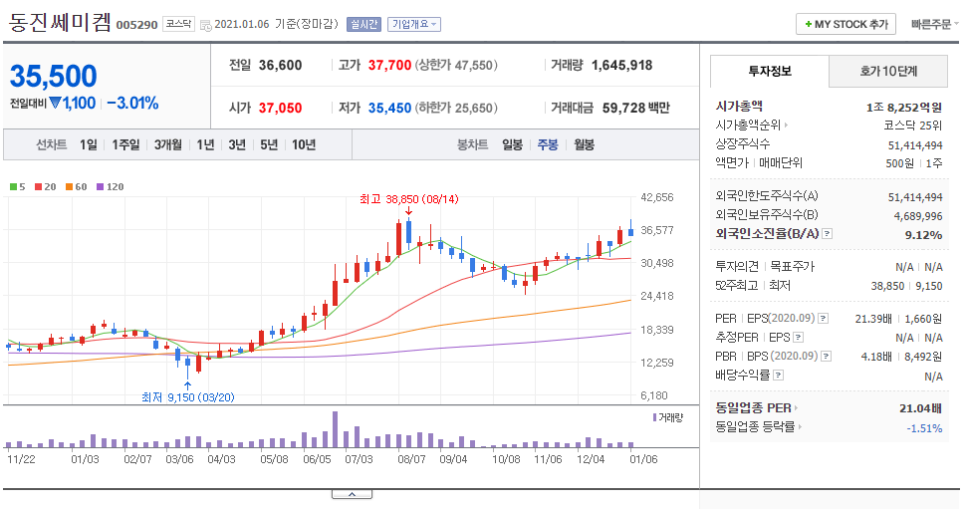The image size is (966, 509).
Task: Click the volume value 1,645,918
Action: tap(622, 65)
